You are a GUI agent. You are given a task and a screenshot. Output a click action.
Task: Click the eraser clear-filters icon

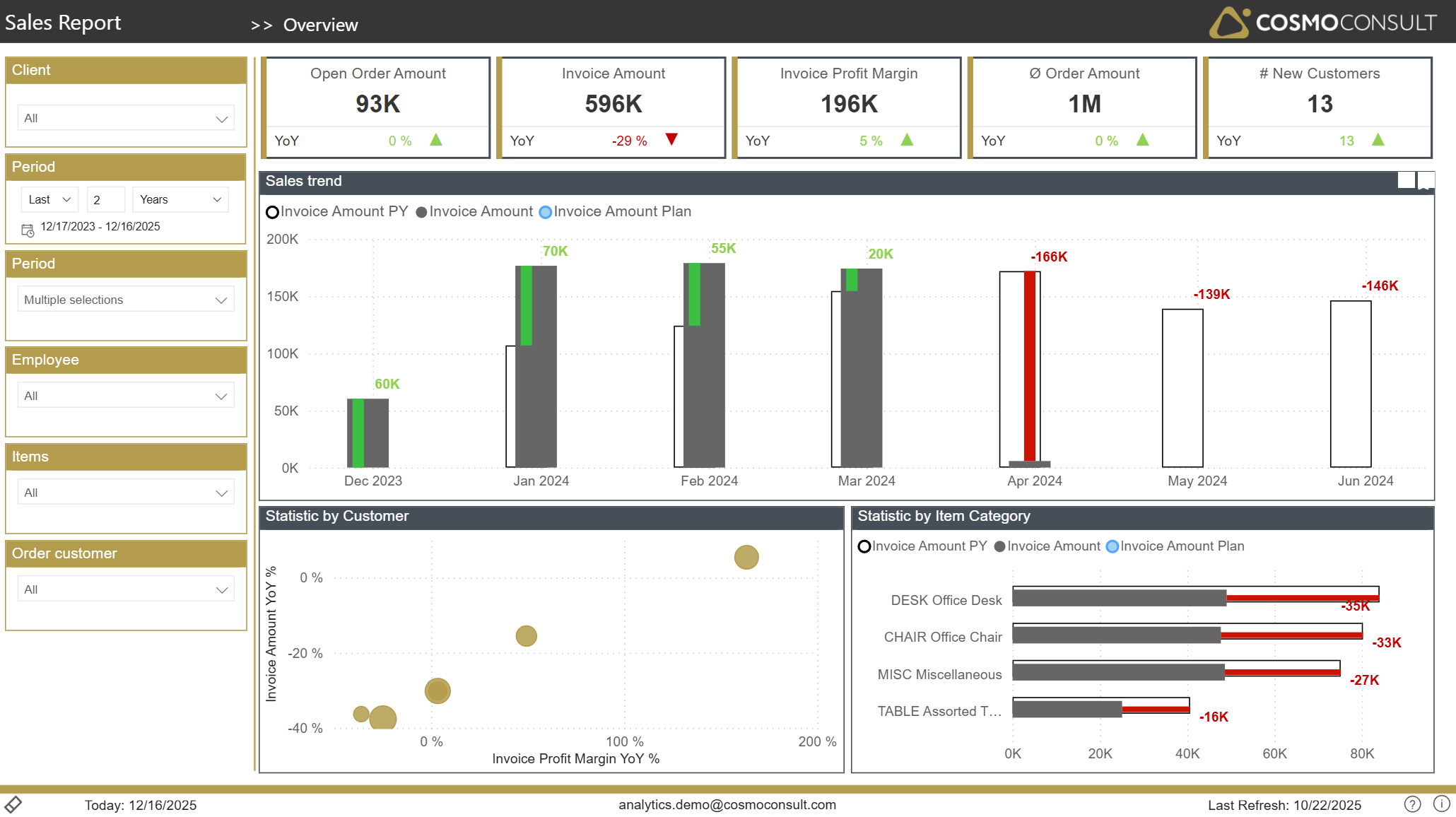coord(13,804)
